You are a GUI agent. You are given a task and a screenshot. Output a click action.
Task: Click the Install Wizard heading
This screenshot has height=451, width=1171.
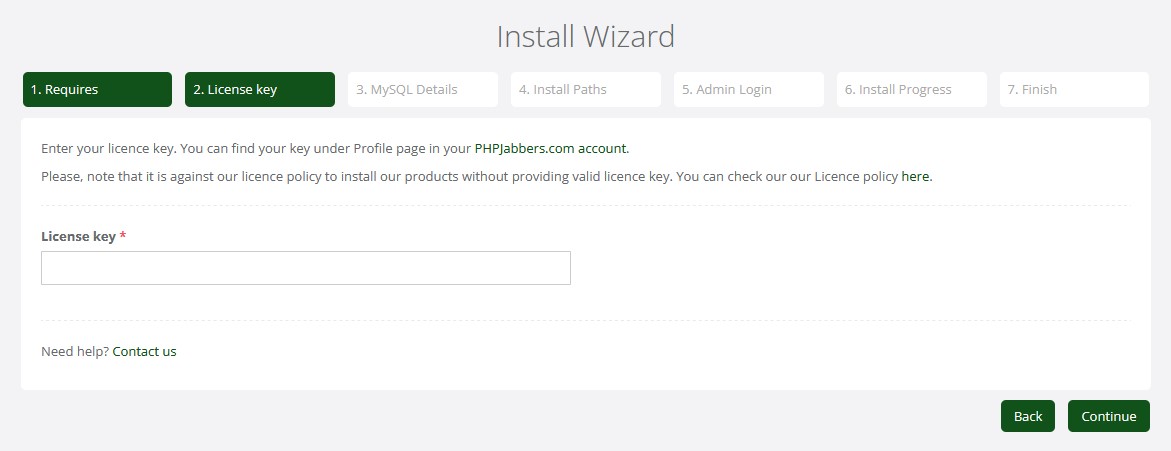585,37
